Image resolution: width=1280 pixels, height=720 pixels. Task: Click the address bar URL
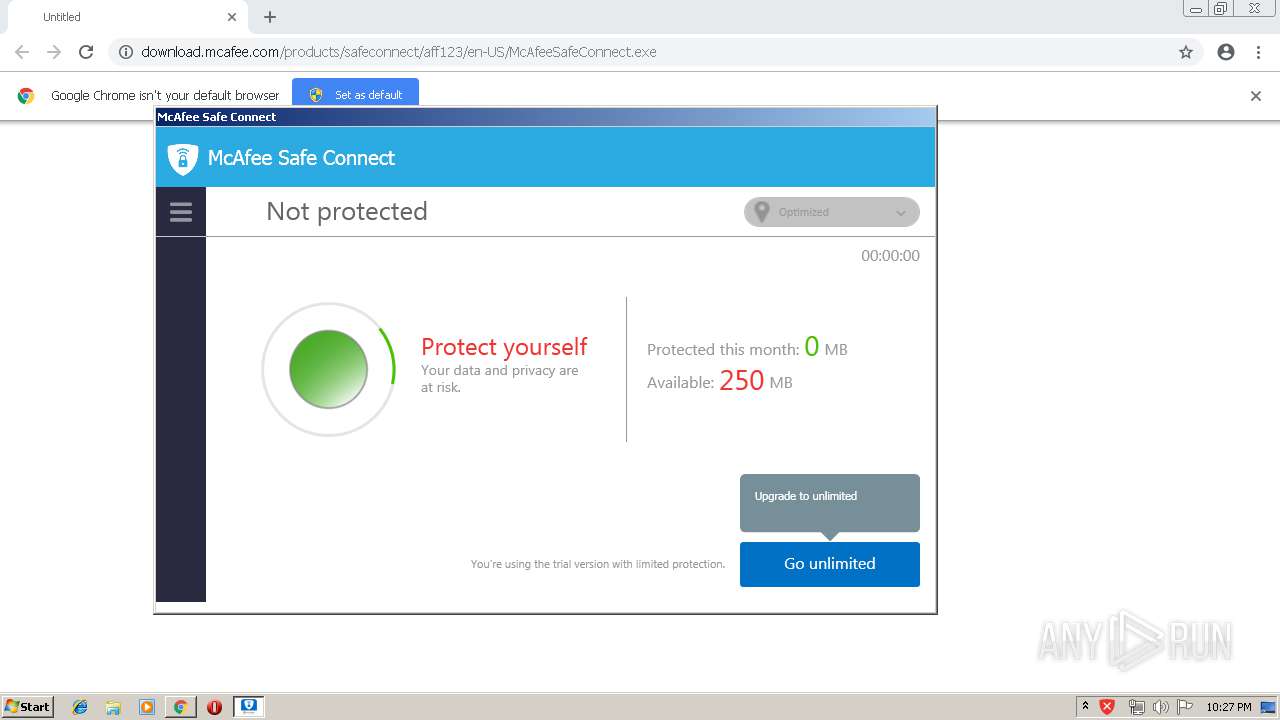tap(399, 52)
